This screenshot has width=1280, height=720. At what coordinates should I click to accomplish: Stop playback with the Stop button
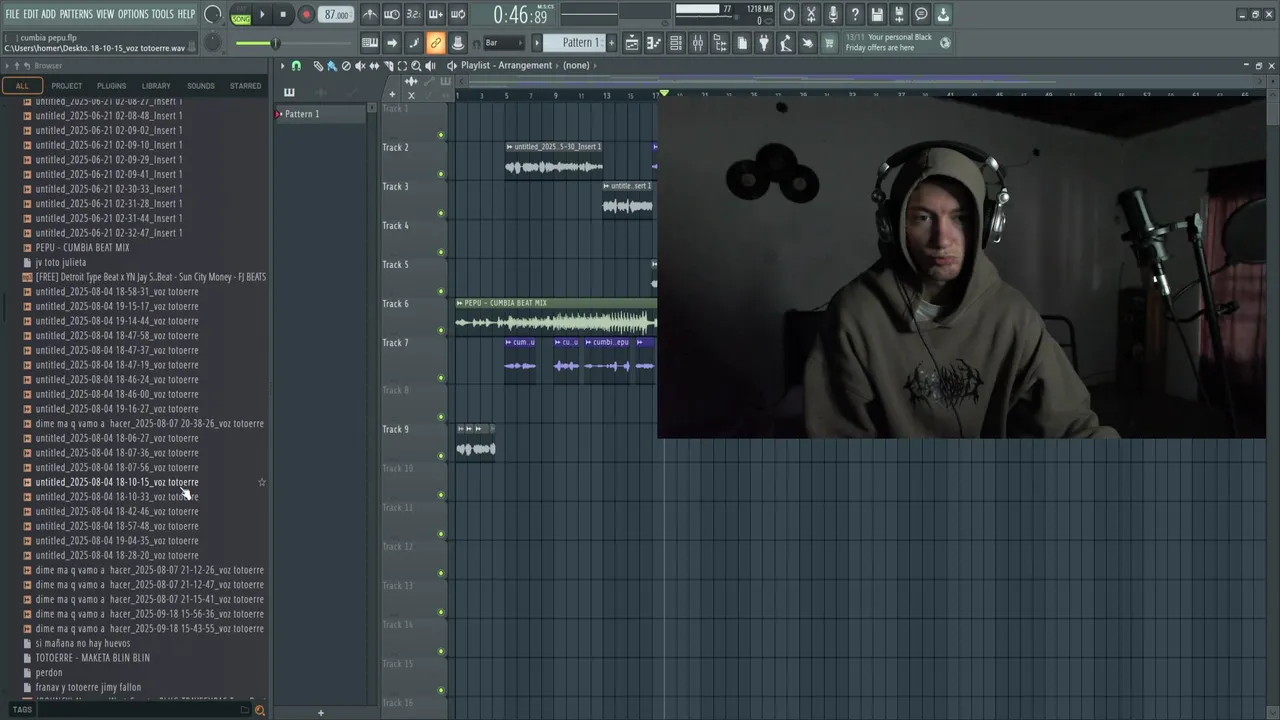click(283, 14)
